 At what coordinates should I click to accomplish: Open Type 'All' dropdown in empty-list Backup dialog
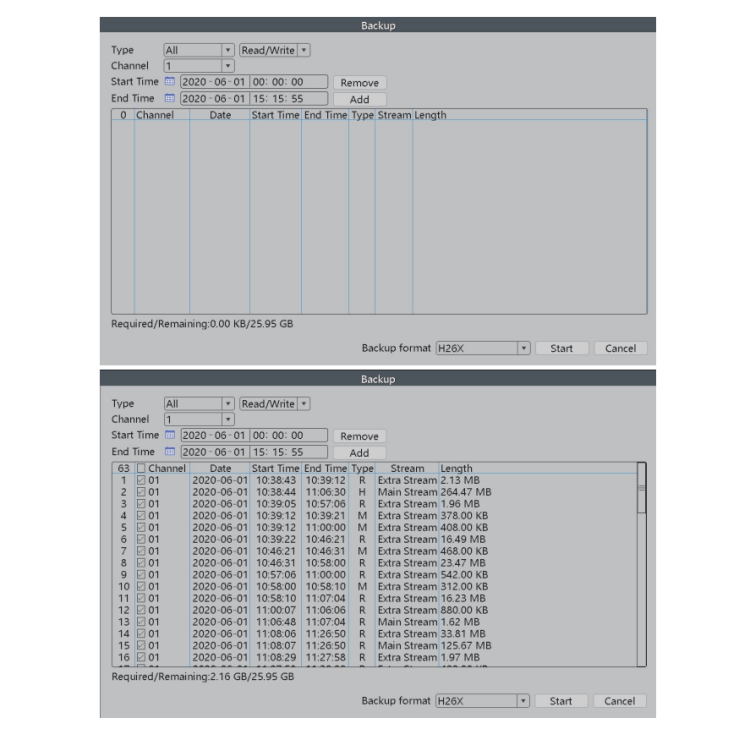pos(199,50)
